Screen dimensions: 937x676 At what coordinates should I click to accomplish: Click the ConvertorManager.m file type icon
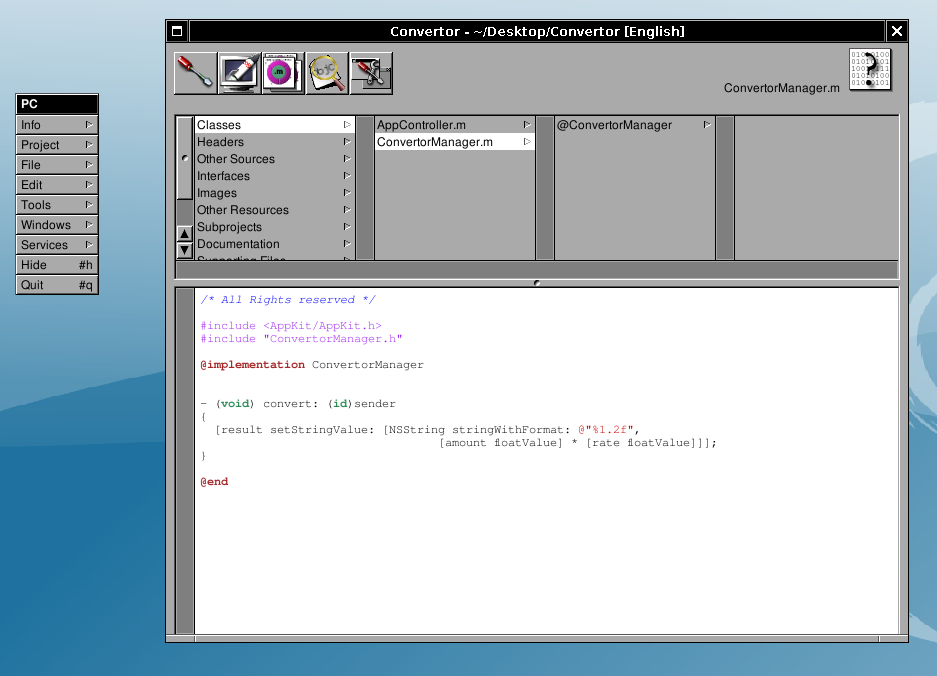click(x=869, y=69)
